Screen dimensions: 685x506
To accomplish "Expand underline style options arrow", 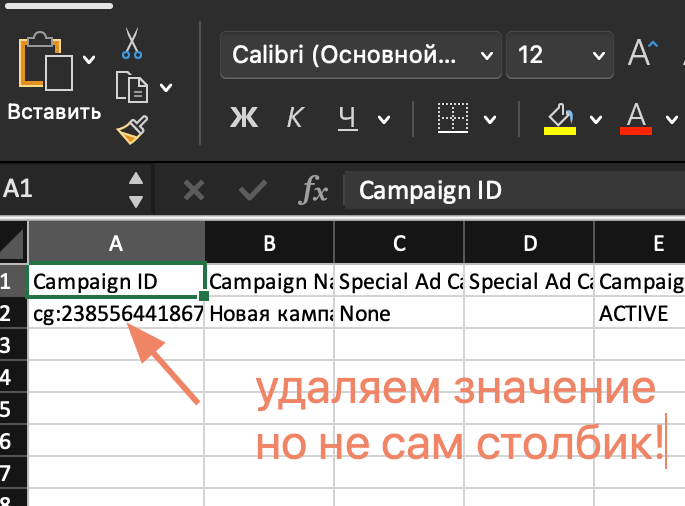I will [384, 119].
